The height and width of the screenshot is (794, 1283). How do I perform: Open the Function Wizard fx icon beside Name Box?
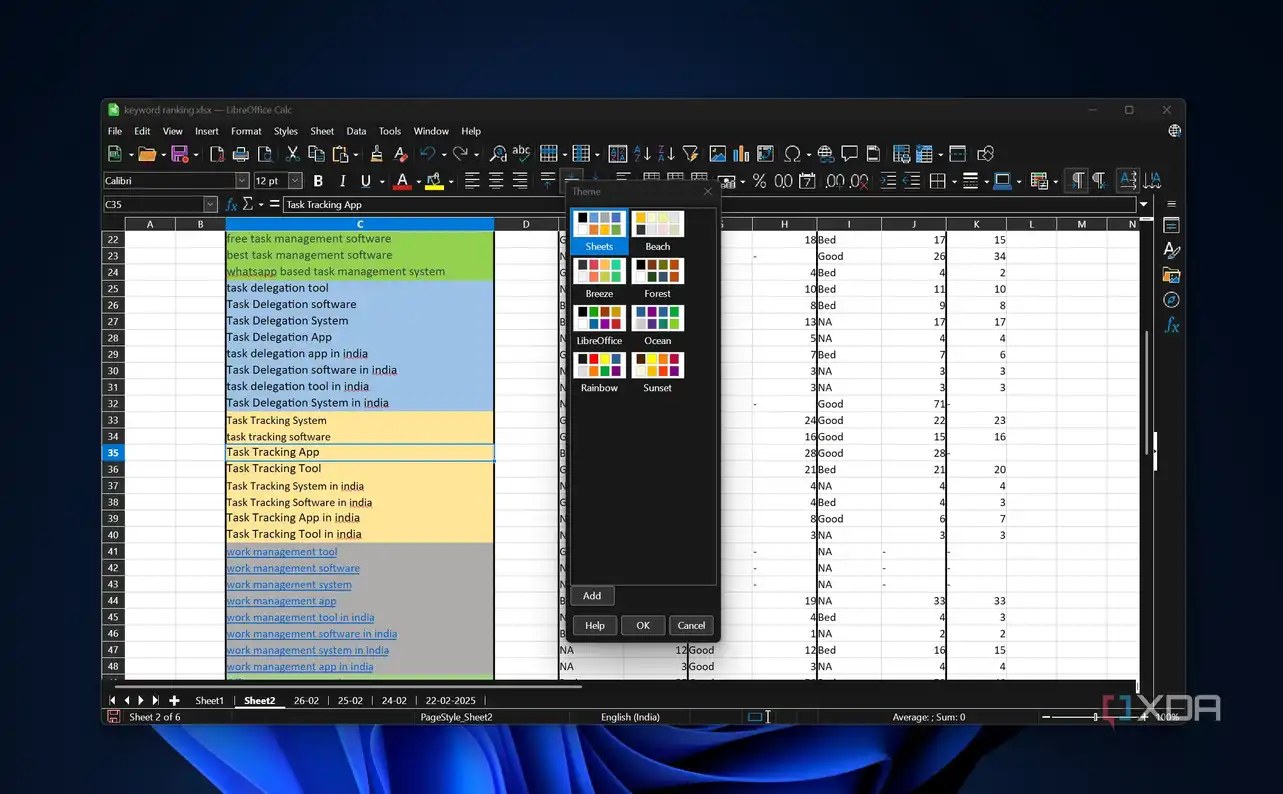(231, 204)
